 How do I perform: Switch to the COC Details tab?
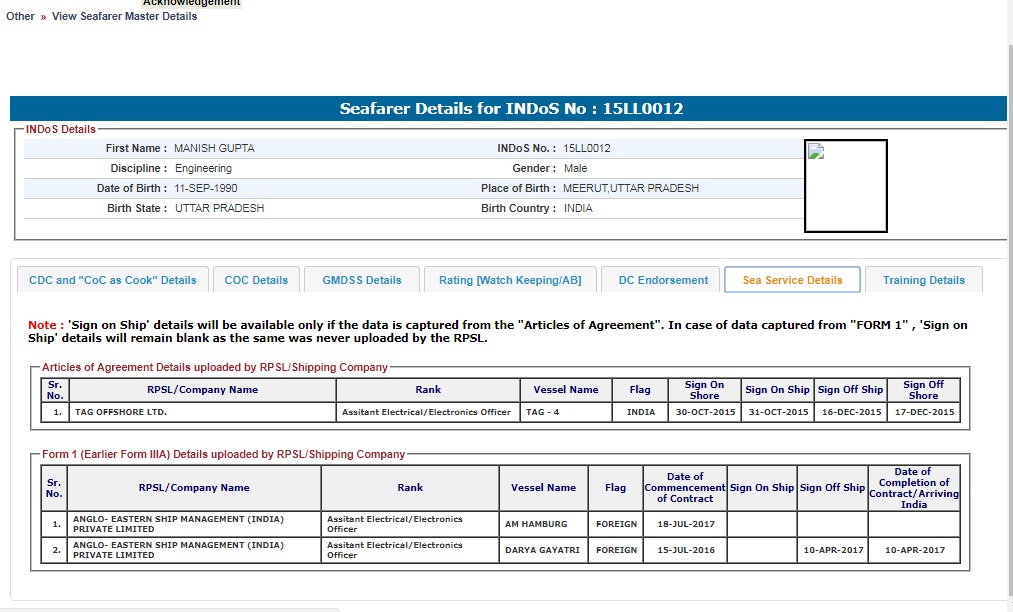256,280
